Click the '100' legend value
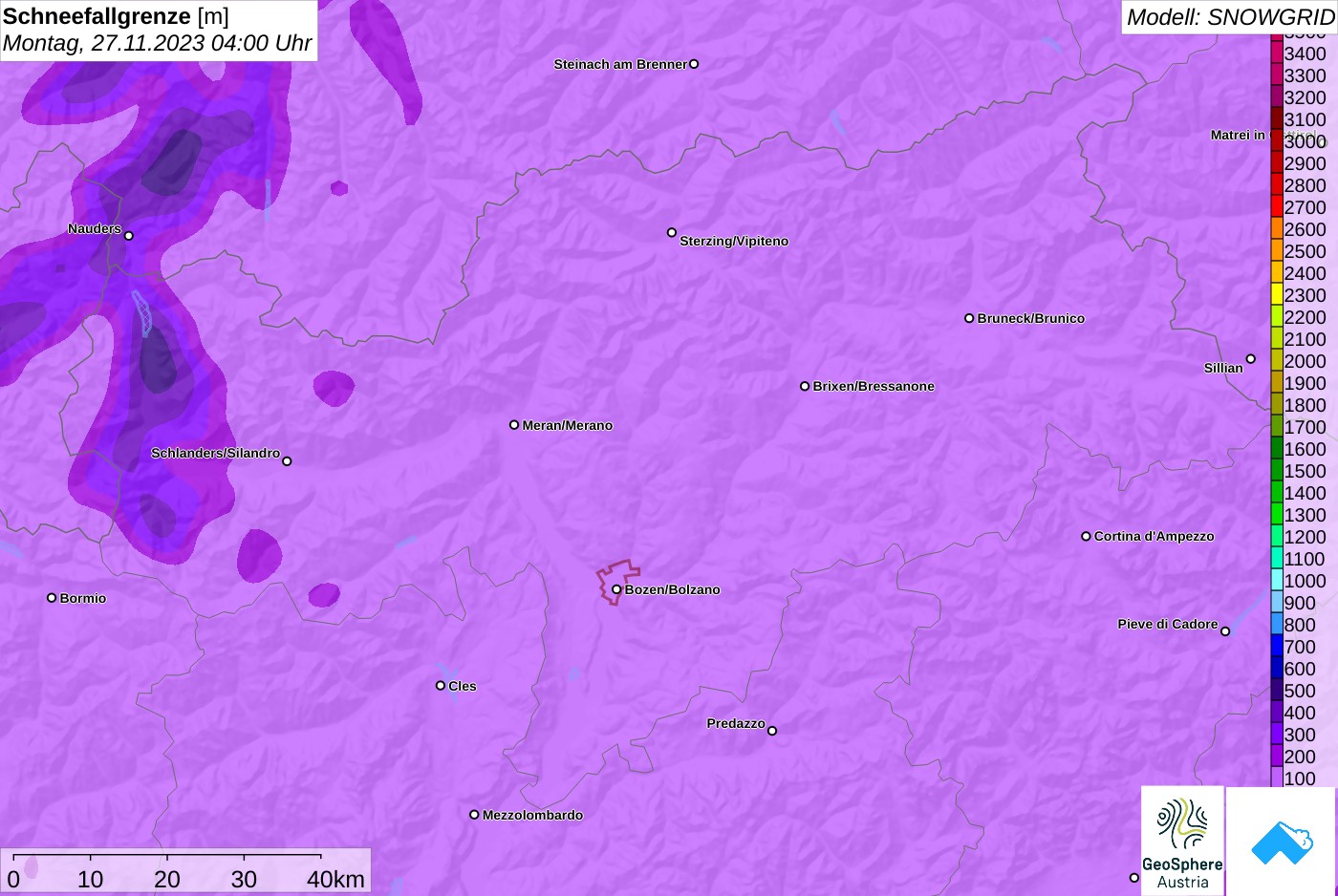Viewport: 1338px width, 896px height. point(1300,779)
